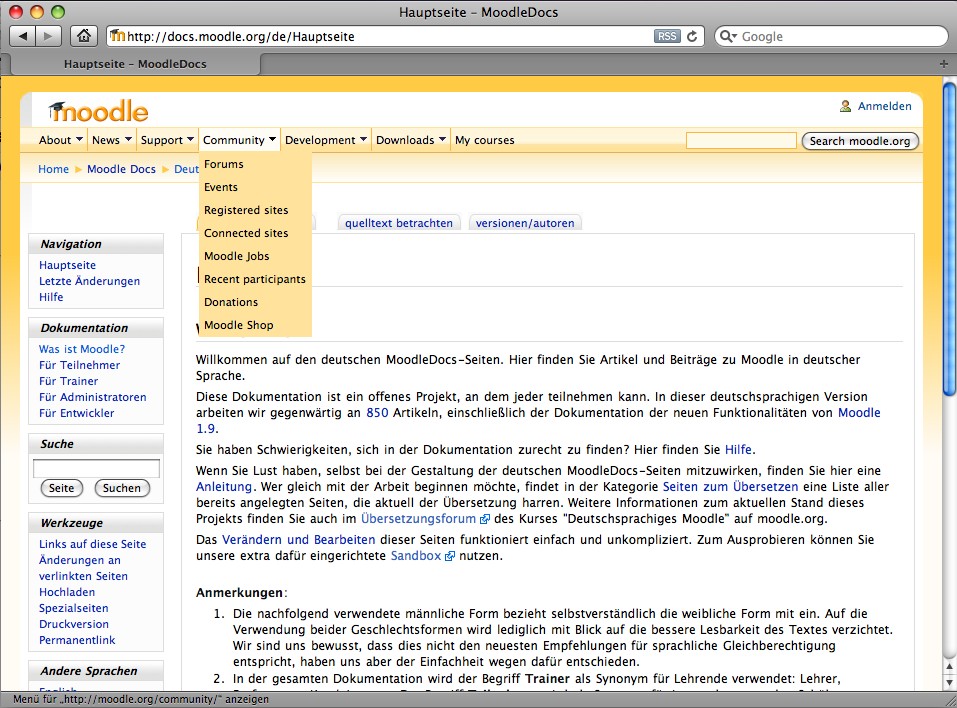957x708 pixels.
Task: Follow the Seiten zum Übersetzen link
Action: 731,486
